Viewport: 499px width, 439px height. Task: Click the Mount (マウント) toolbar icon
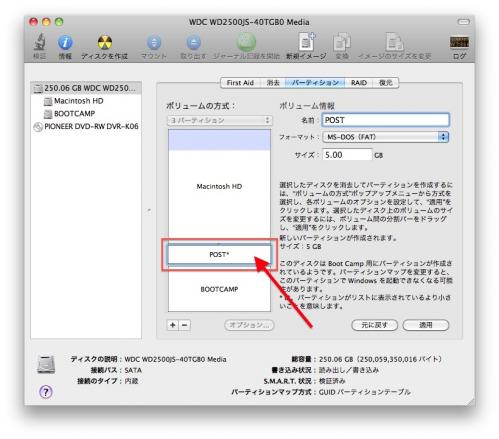point(154,42)
